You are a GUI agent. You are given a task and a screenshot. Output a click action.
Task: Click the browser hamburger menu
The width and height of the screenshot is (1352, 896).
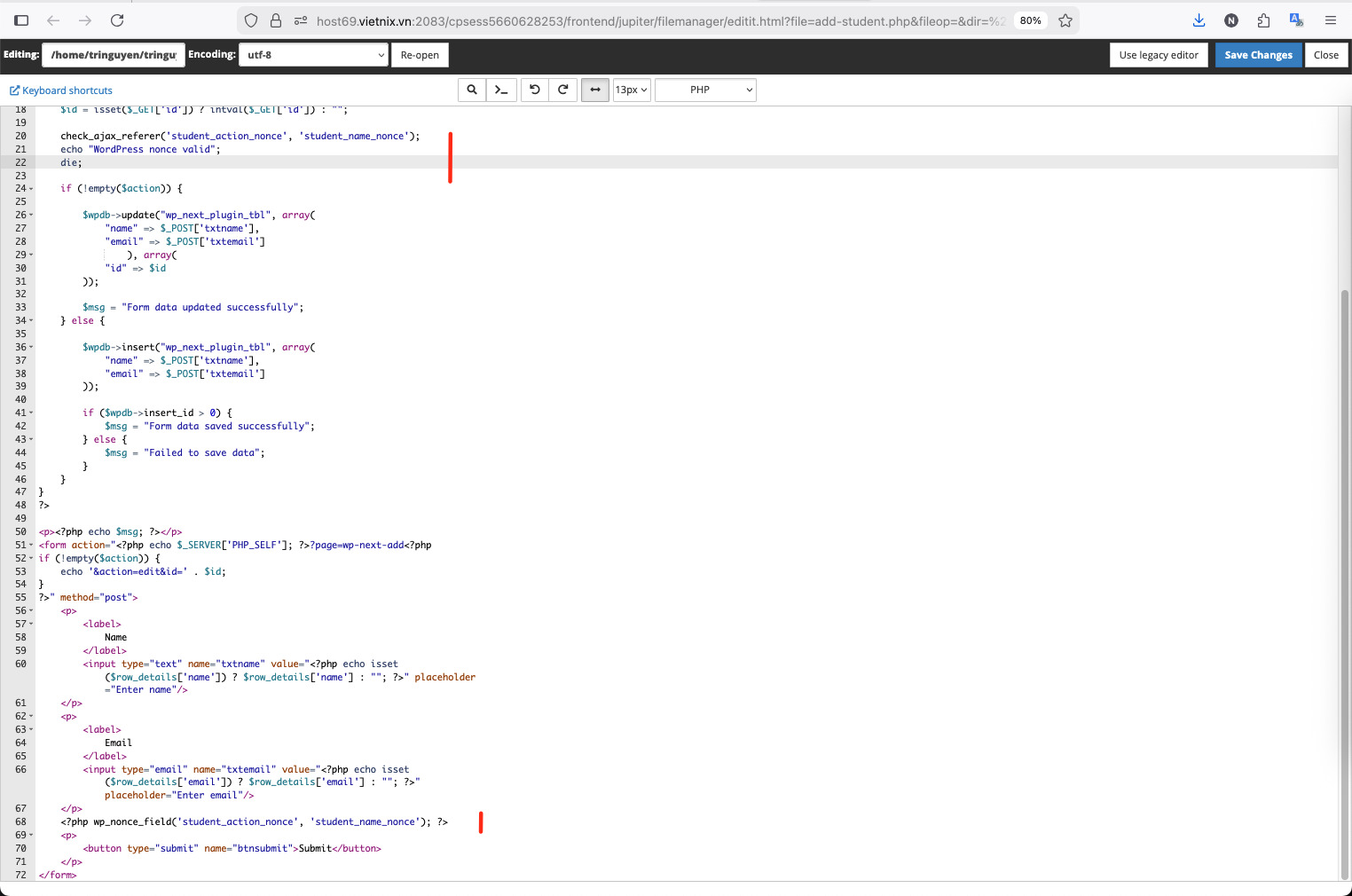1331,20
